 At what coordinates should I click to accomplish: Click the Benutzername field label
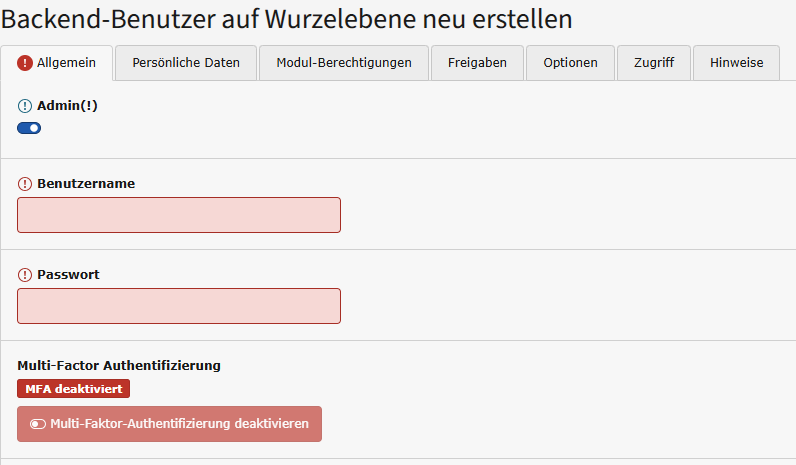(86, 184)
